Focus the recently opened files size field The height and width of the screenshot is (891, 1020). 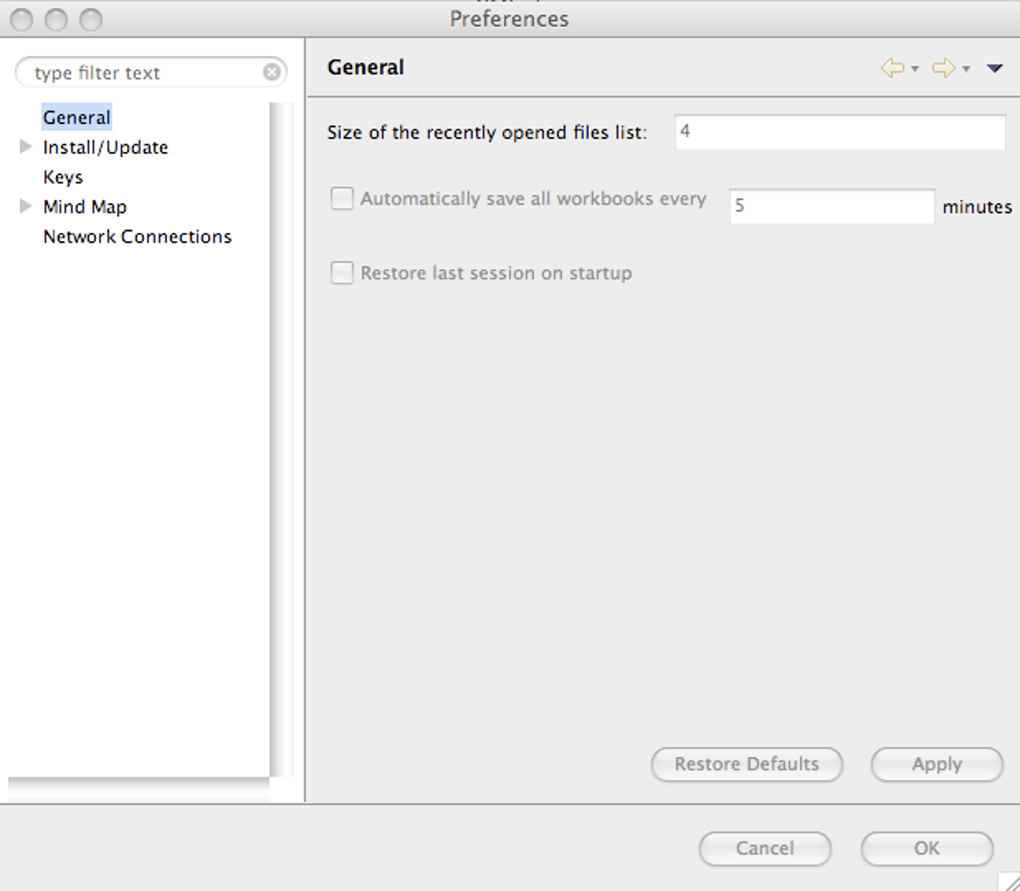click(839, 132)
